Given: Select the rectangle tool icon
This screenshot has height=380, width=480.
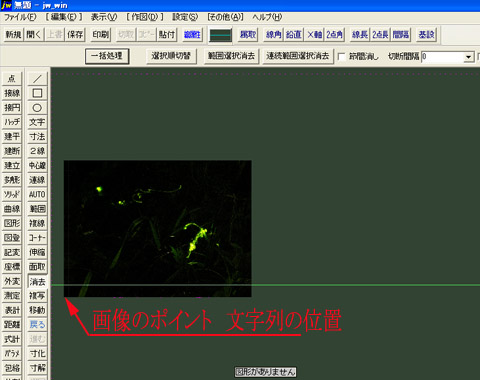Looking at the screenshot, I should (37, 93).
